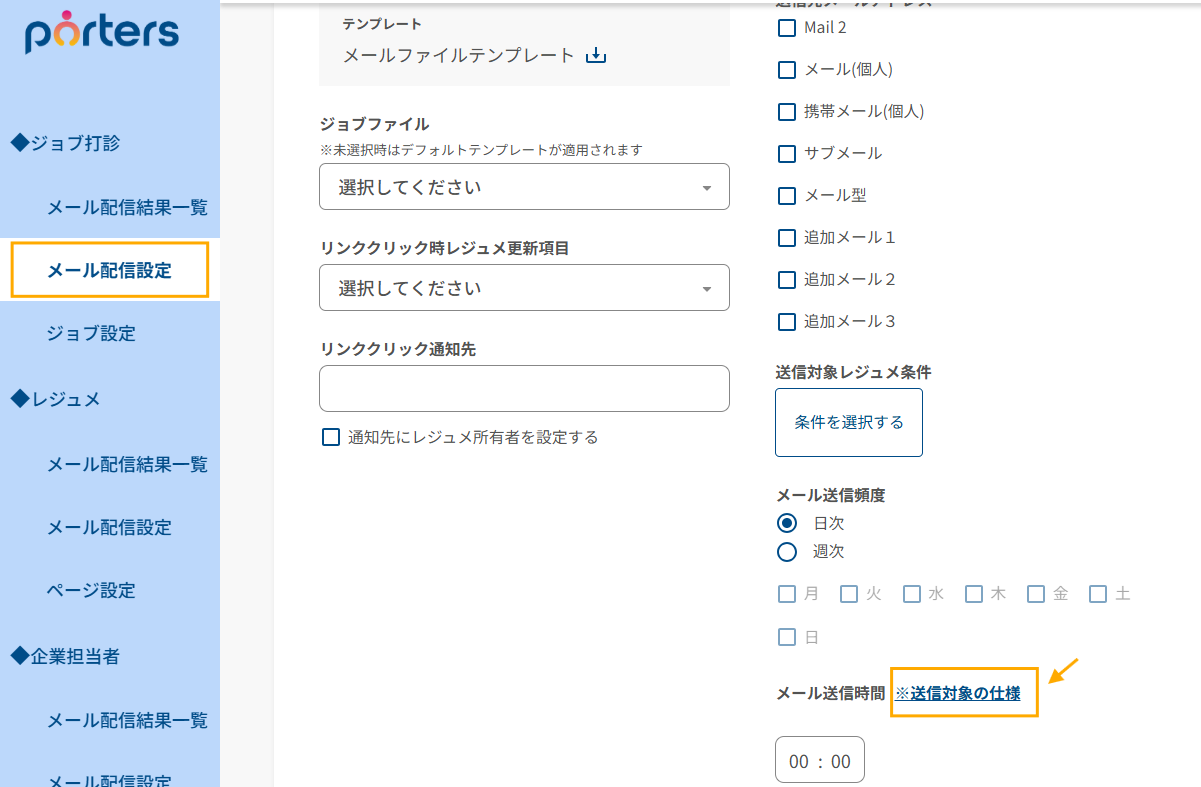This screenshot has width=1201, height=787.
Task: Click the 条件を選択する button
Action: point(848,423)
